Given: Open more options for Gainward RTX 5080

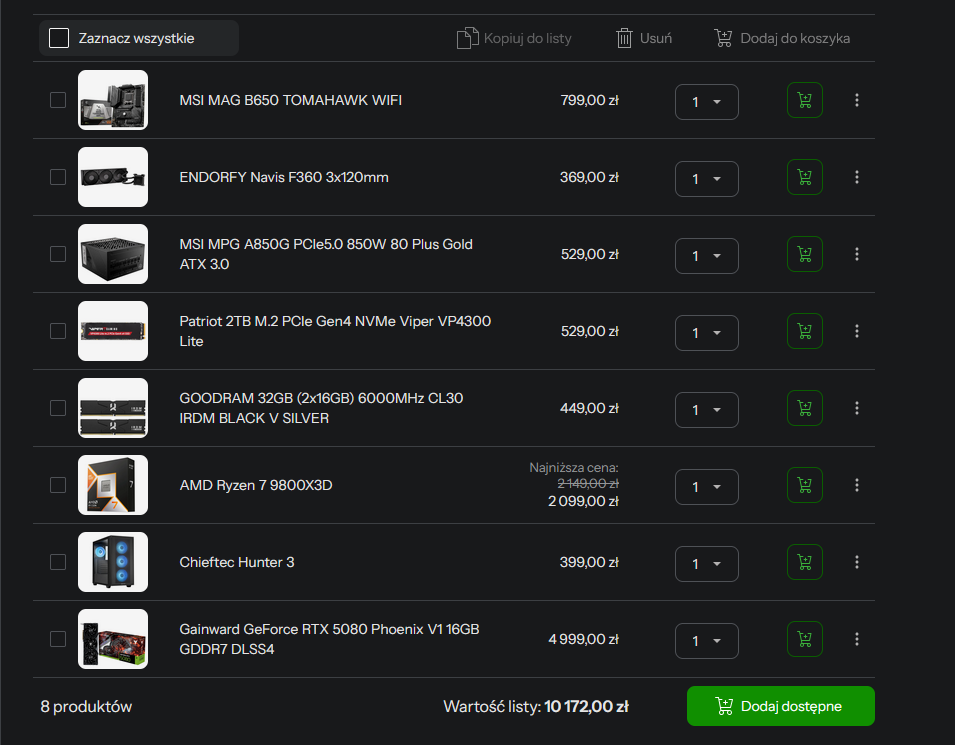Looking at the screenshot, I should pyautogui.click(x=857, y=639).
